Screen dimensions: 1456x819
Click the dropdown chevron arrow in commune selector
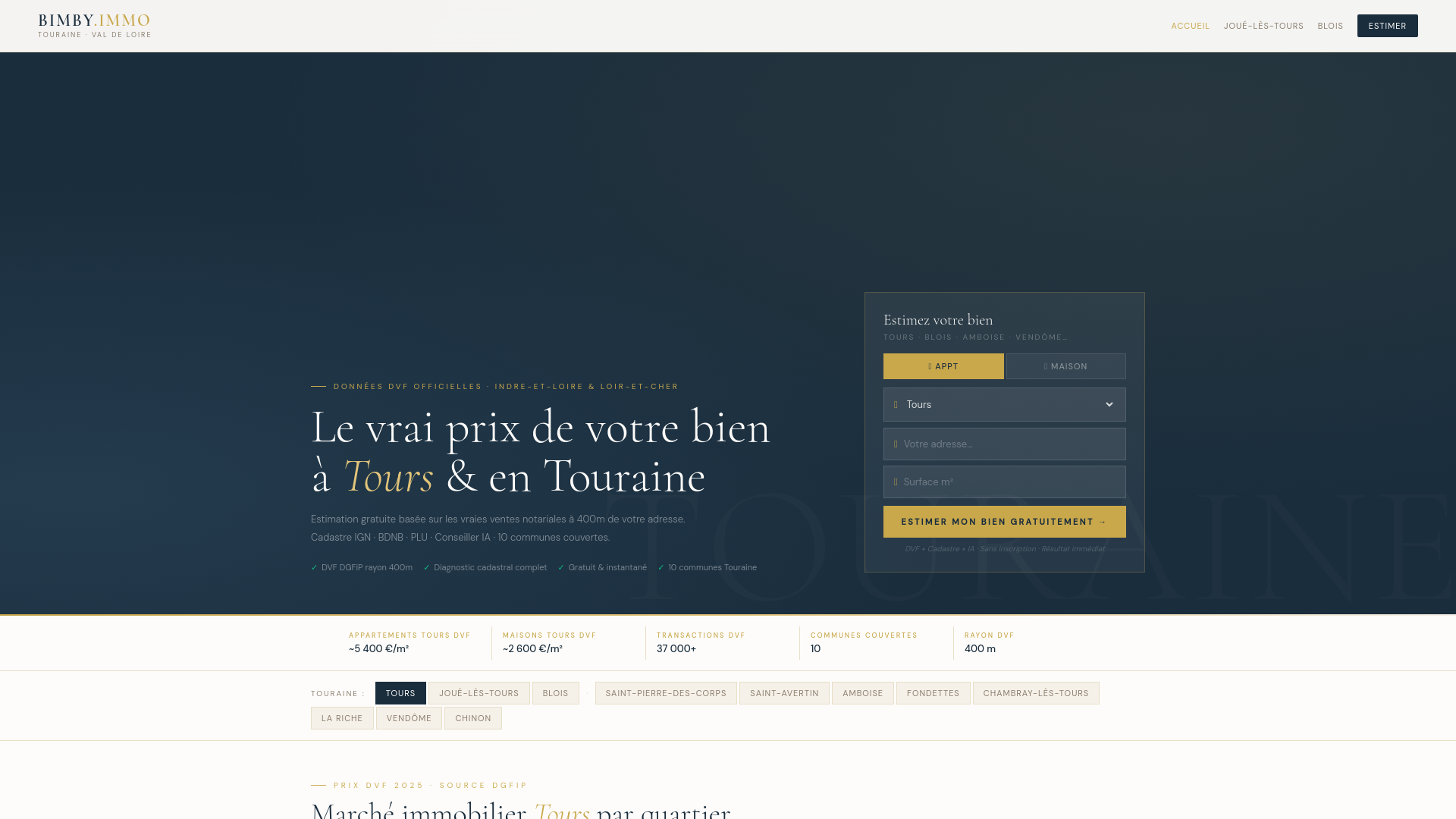pyautogui.click(x=1109, y=405)
